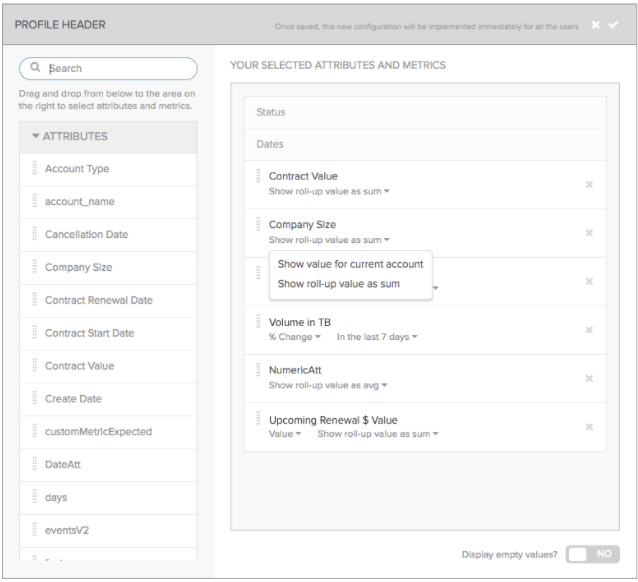Open In the last 7 days dropdown

coord(377,337)
